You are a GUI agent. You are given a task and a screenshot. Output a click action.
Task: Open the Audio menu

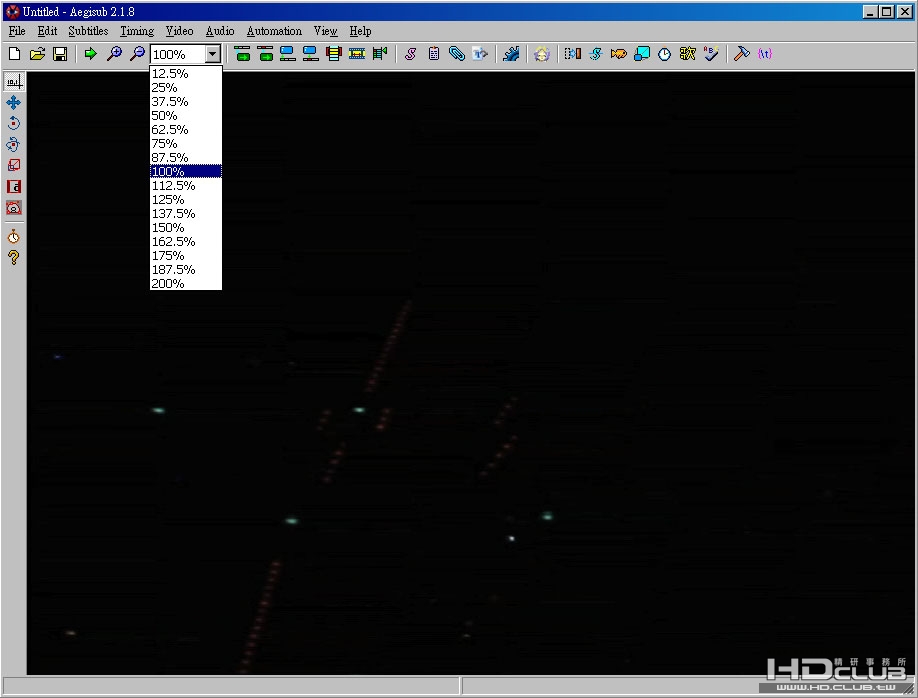[220, 31]
